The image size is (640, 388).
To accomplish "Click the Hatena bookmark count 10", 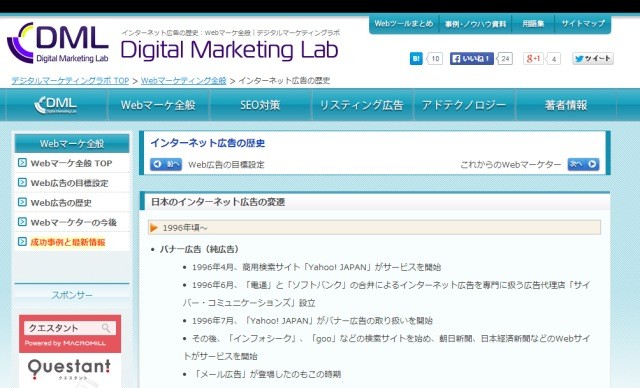I will pos(435,59).
